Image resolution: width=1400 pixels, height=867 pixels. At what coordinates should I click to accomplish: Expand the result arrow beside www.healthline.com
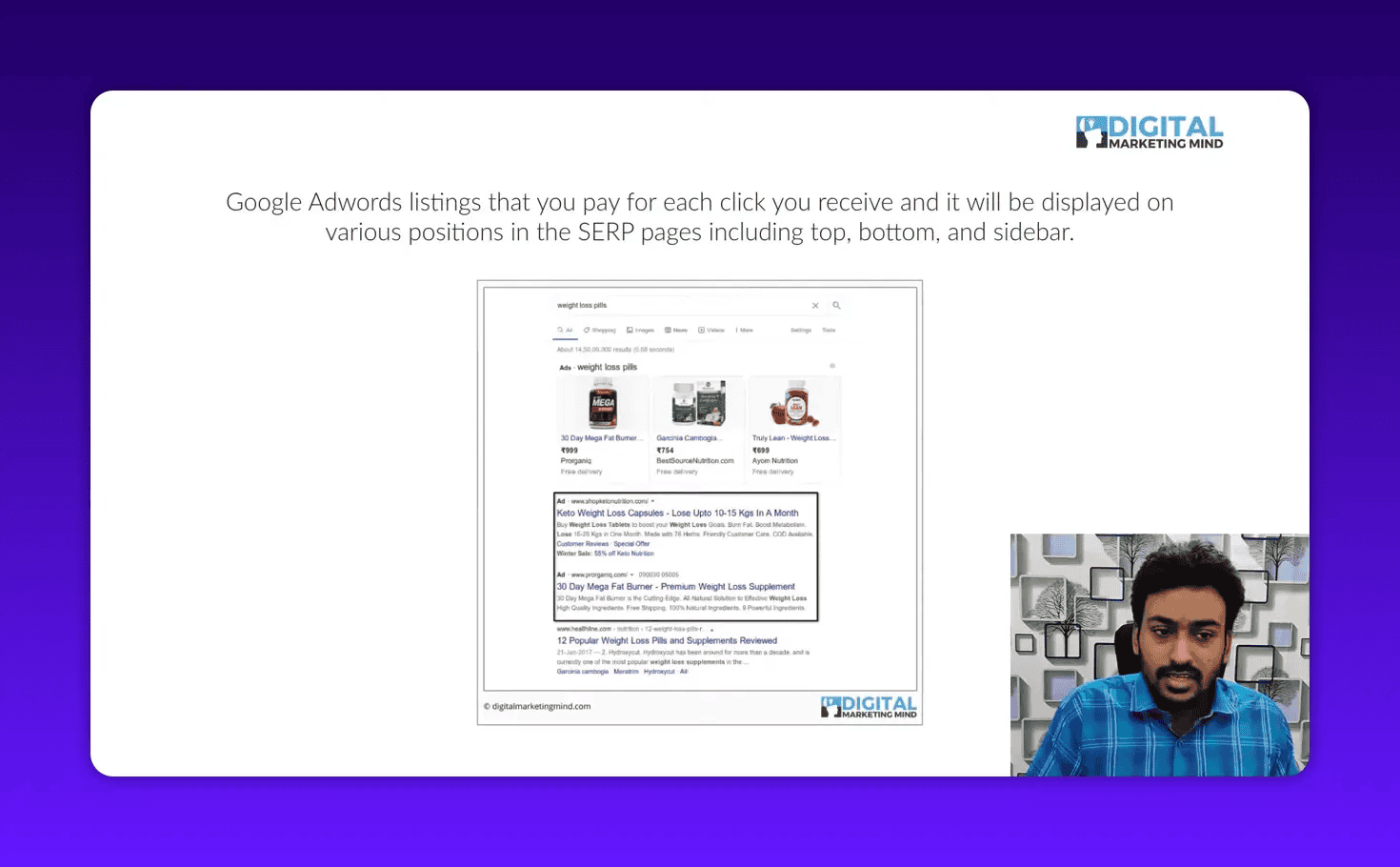[712, 630]
